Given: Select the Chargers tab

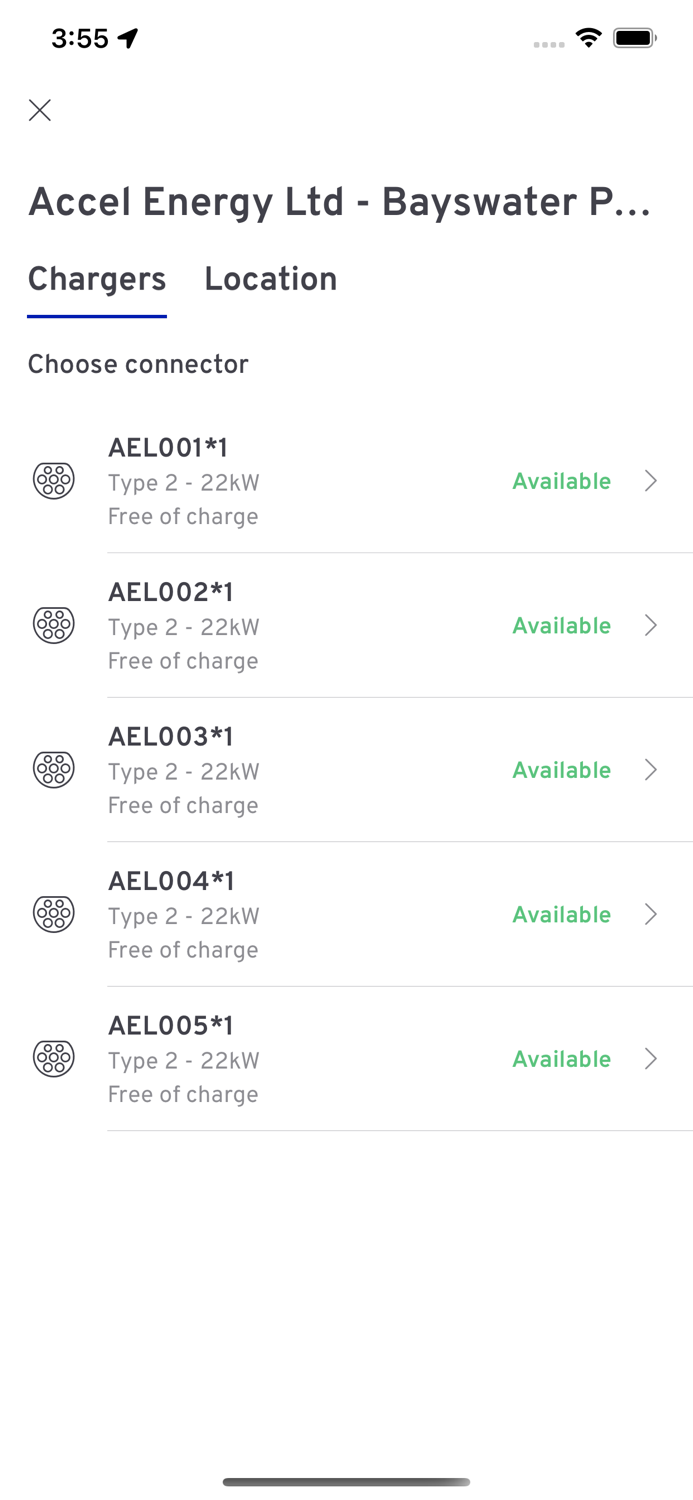Looking at the screenshot, I should click(96, 279).
